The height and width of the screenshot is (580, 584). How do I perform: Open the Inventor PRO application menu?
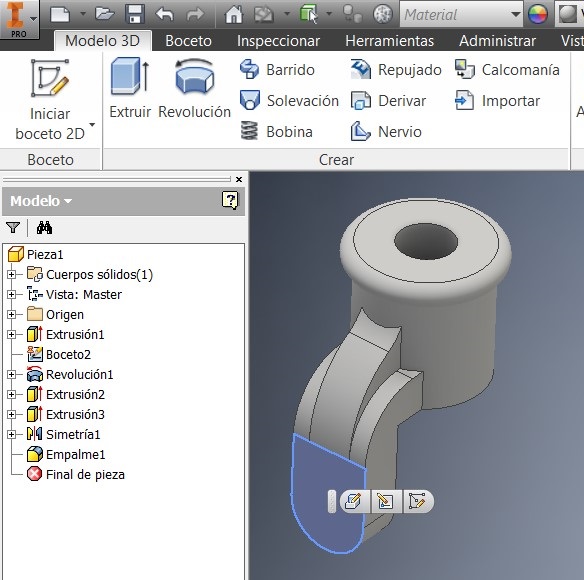coord(19,19)
